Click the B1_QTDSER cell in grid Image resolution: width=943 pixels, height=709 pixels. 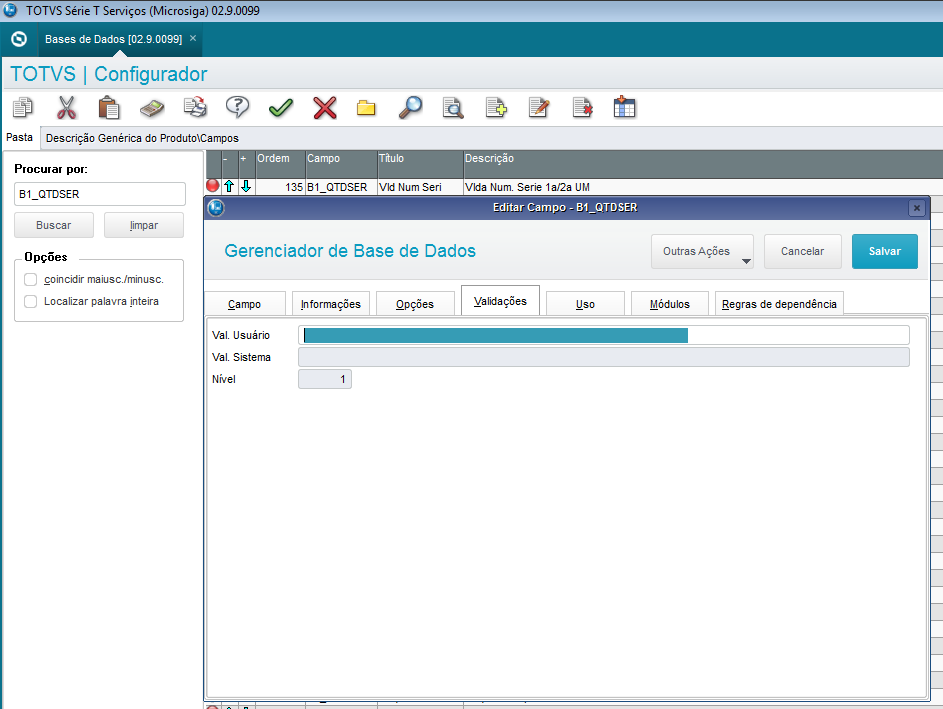[341, 187]
